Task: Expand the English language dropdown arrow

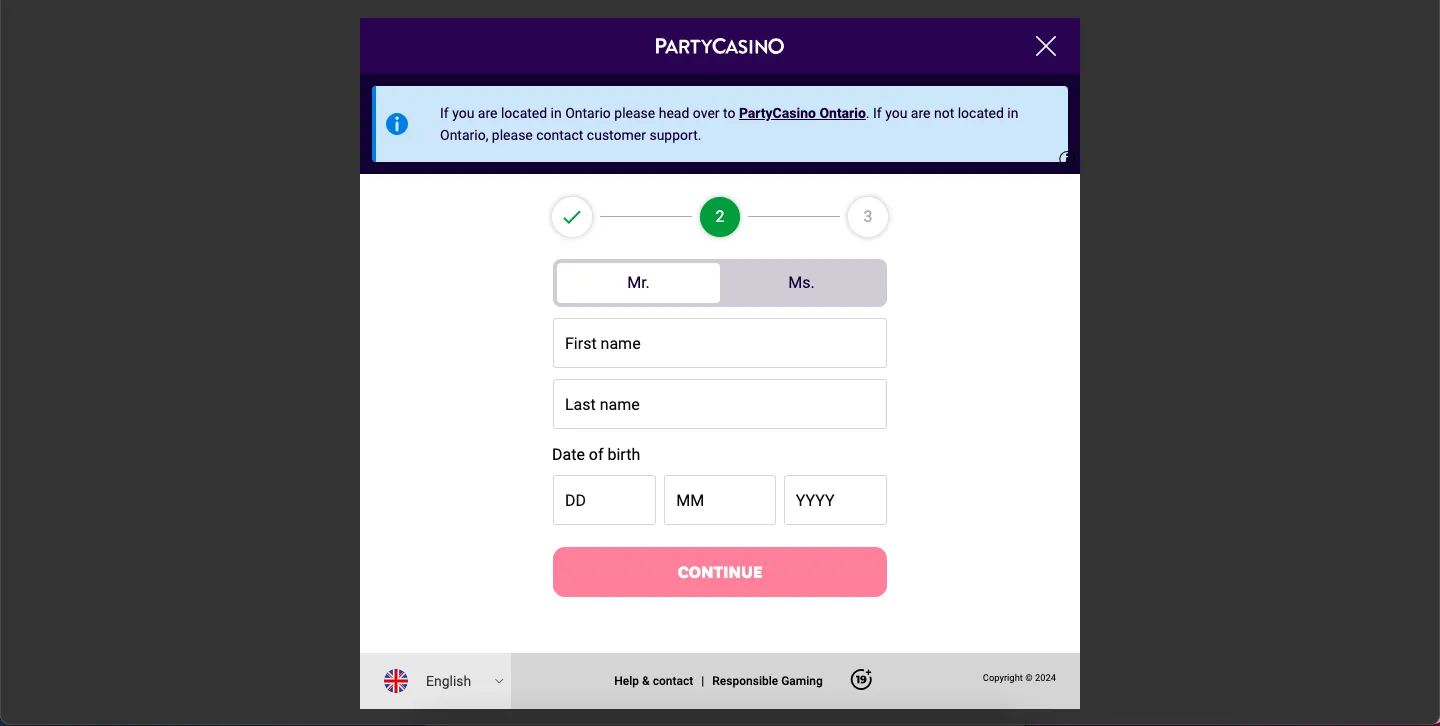Action: 499,681
